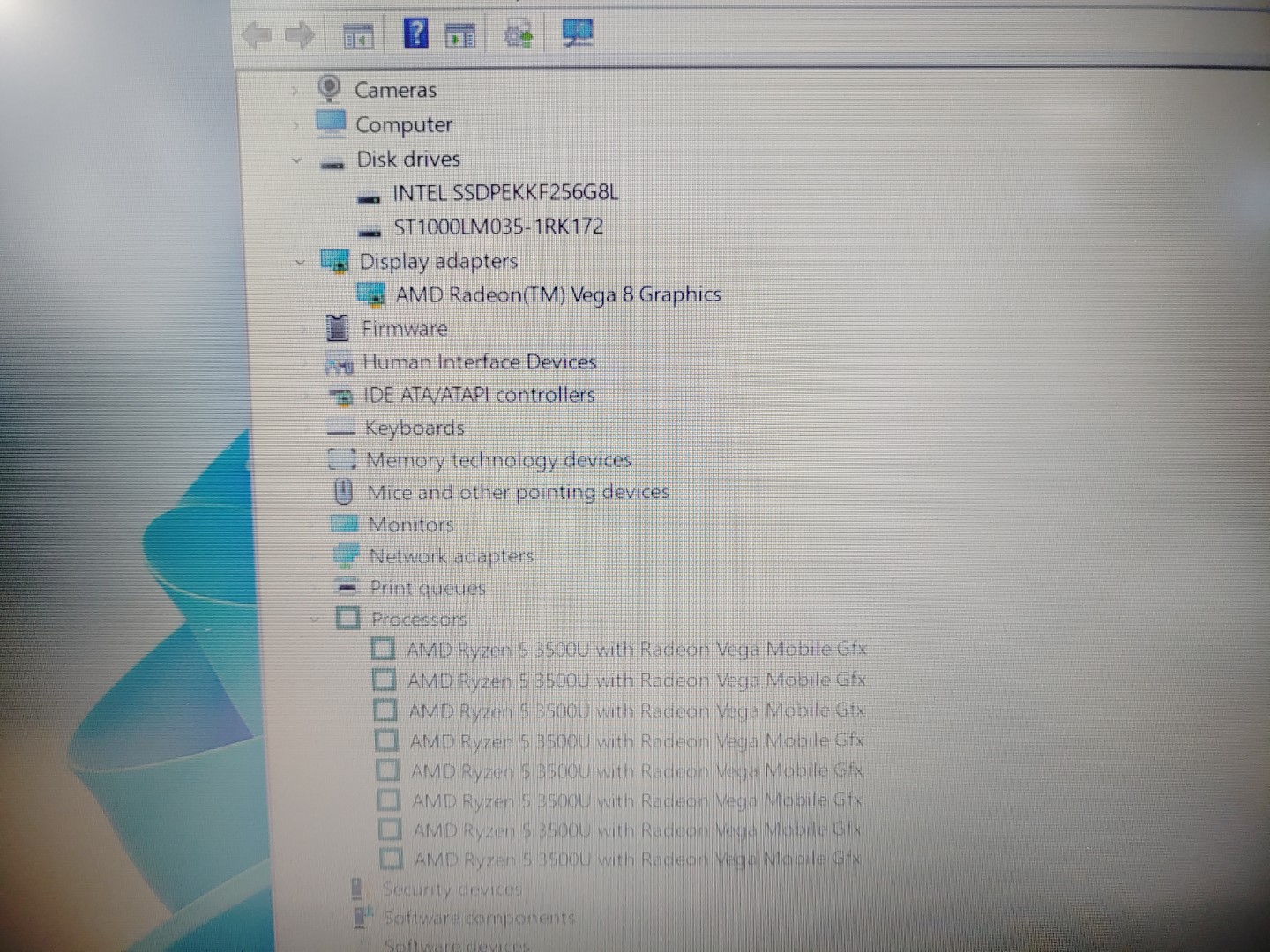1270x952 pixels.
Task: Click the Keyboards label
Action: tap(415, 428)
